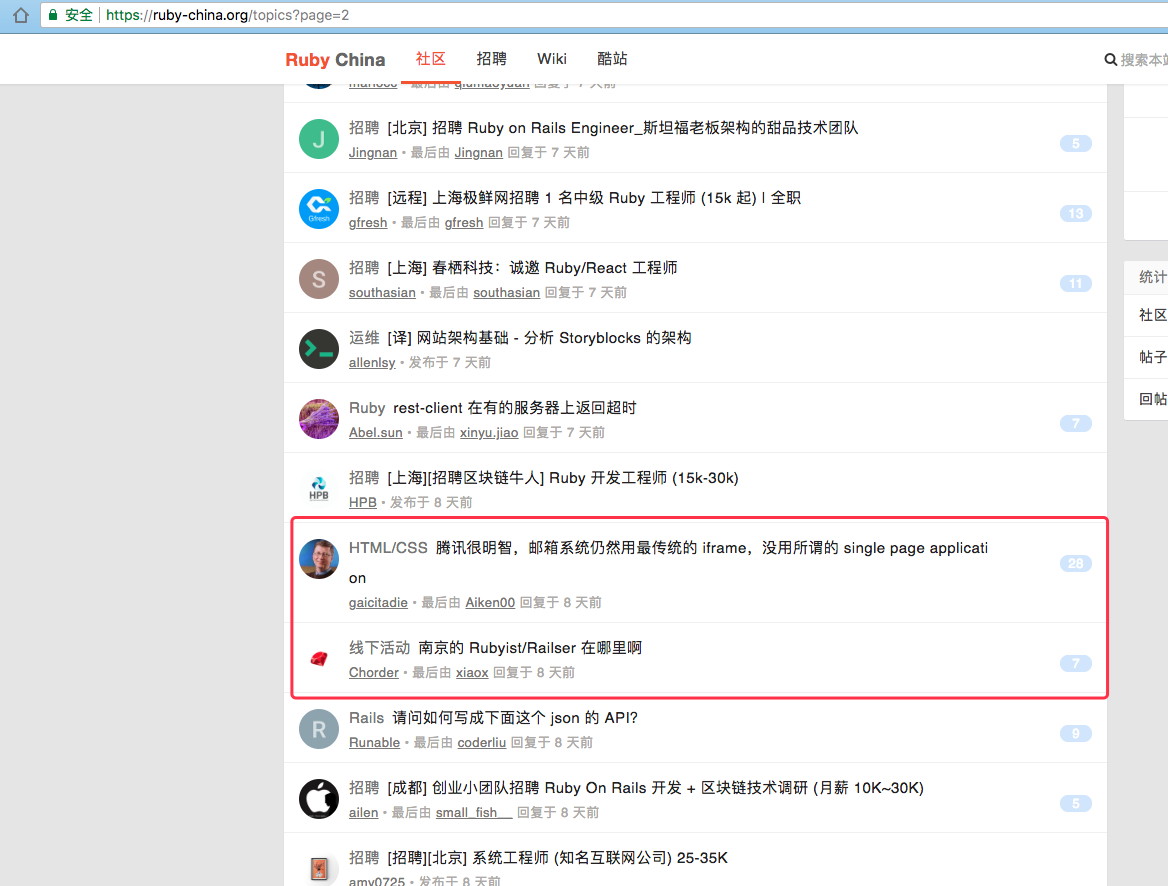1168x886 pixels.
Task: Click reply count badge 9
Action: 1076,733
